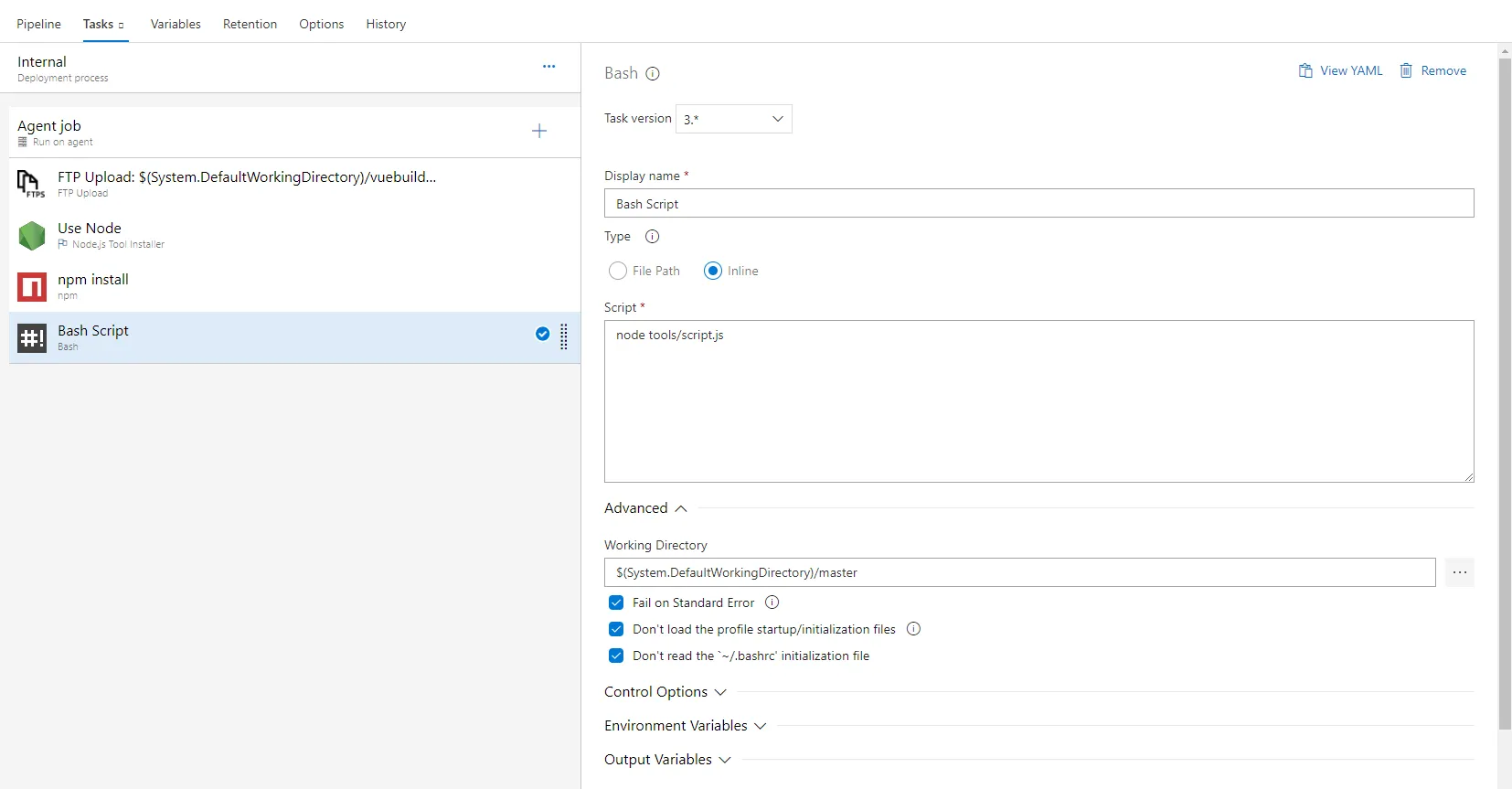This screenshot has width=1512, height=789.
Task: Click the Use Node hexagon icon
Action: (32, 236)
